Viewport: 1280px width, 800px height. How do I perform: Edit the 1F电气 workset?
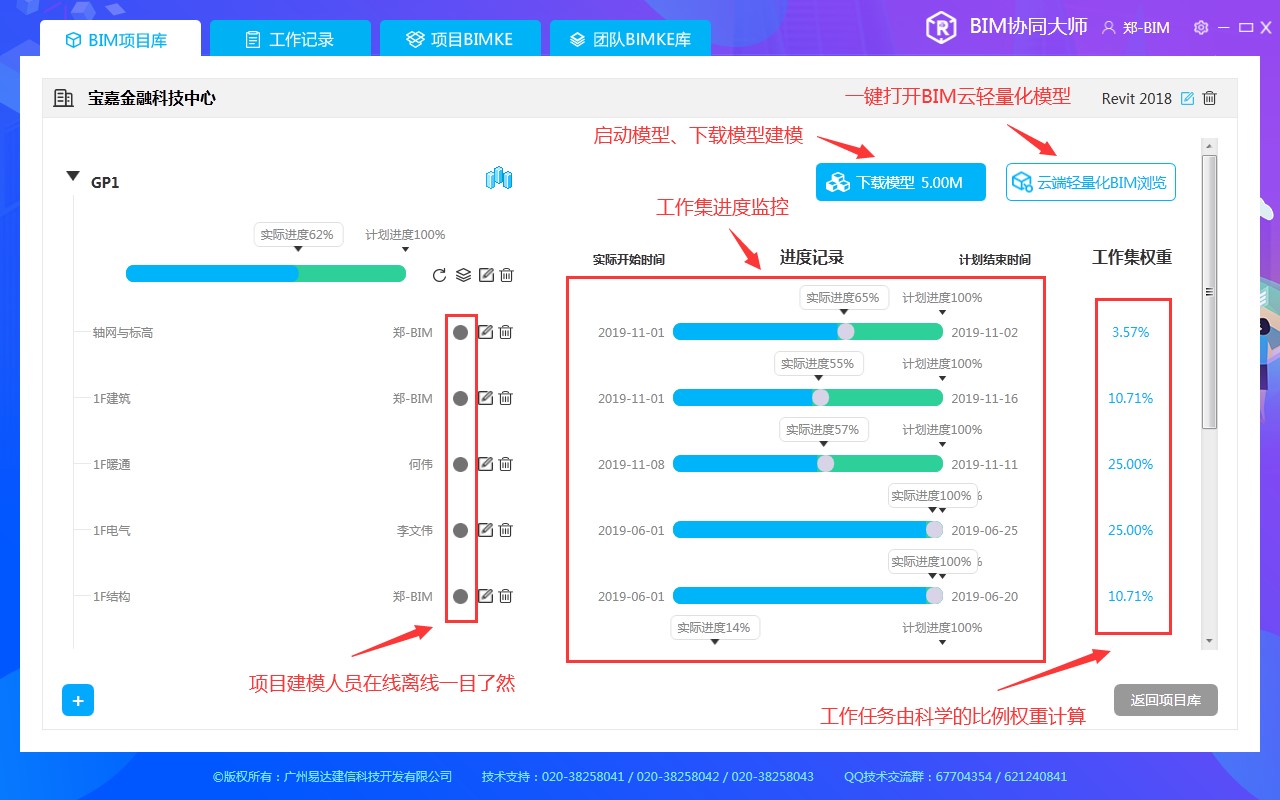pos(485,530)
